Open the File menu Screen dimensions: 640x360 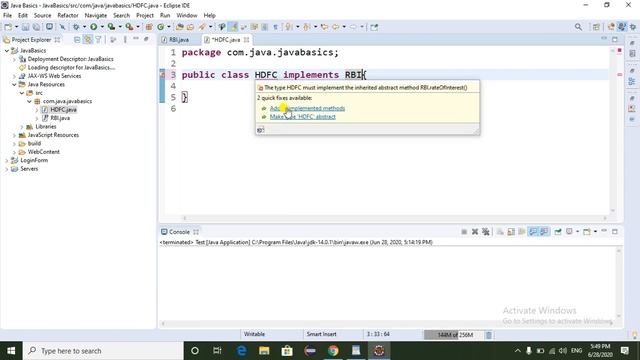[7, 16]
